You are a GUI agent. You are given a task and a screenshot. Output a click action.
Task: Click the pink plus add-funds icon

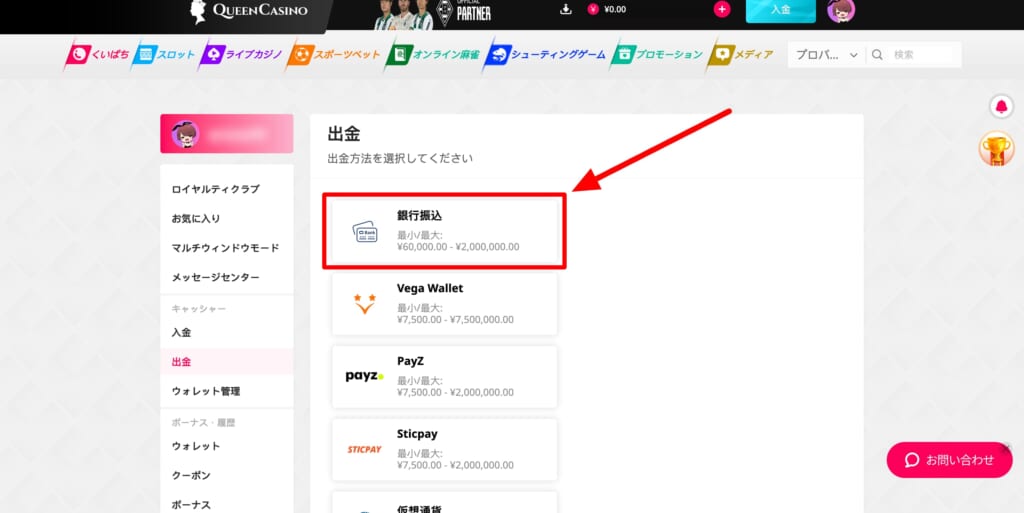[722, 9]
